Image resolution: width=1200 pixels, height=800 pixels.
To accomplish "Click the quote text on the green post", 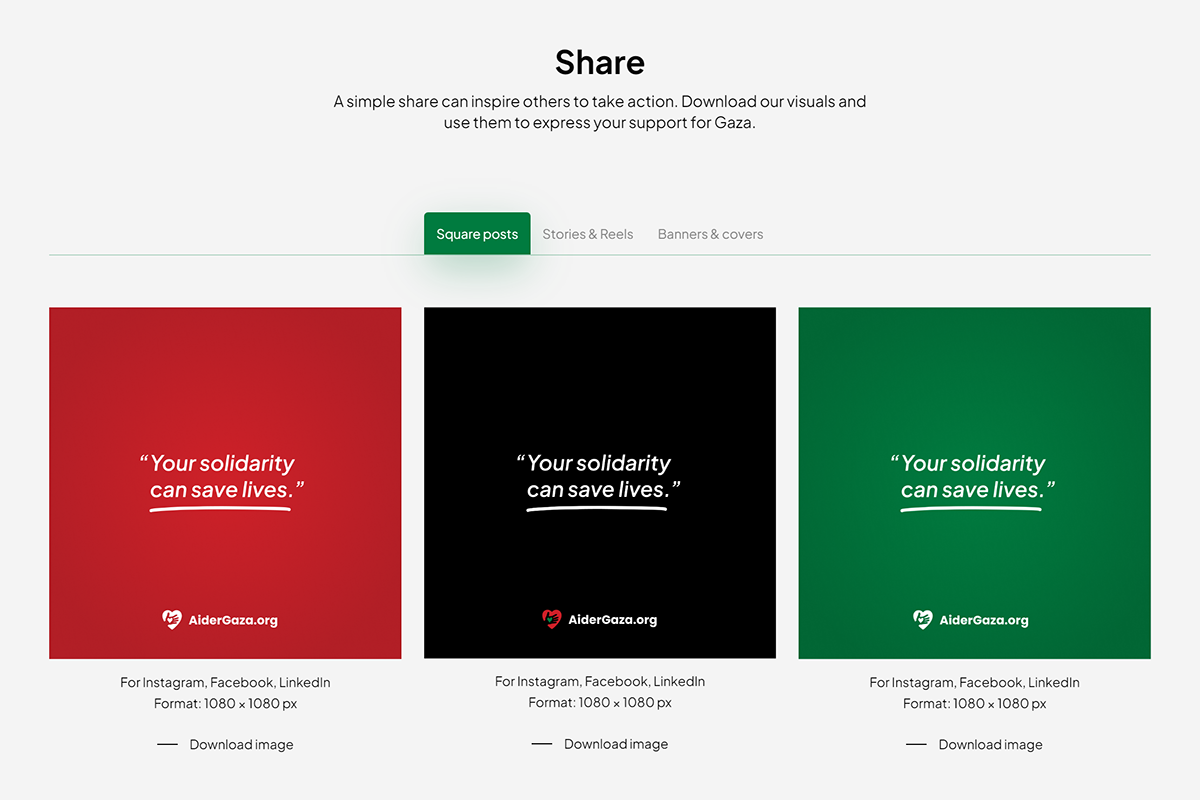I will coord(973,477).
